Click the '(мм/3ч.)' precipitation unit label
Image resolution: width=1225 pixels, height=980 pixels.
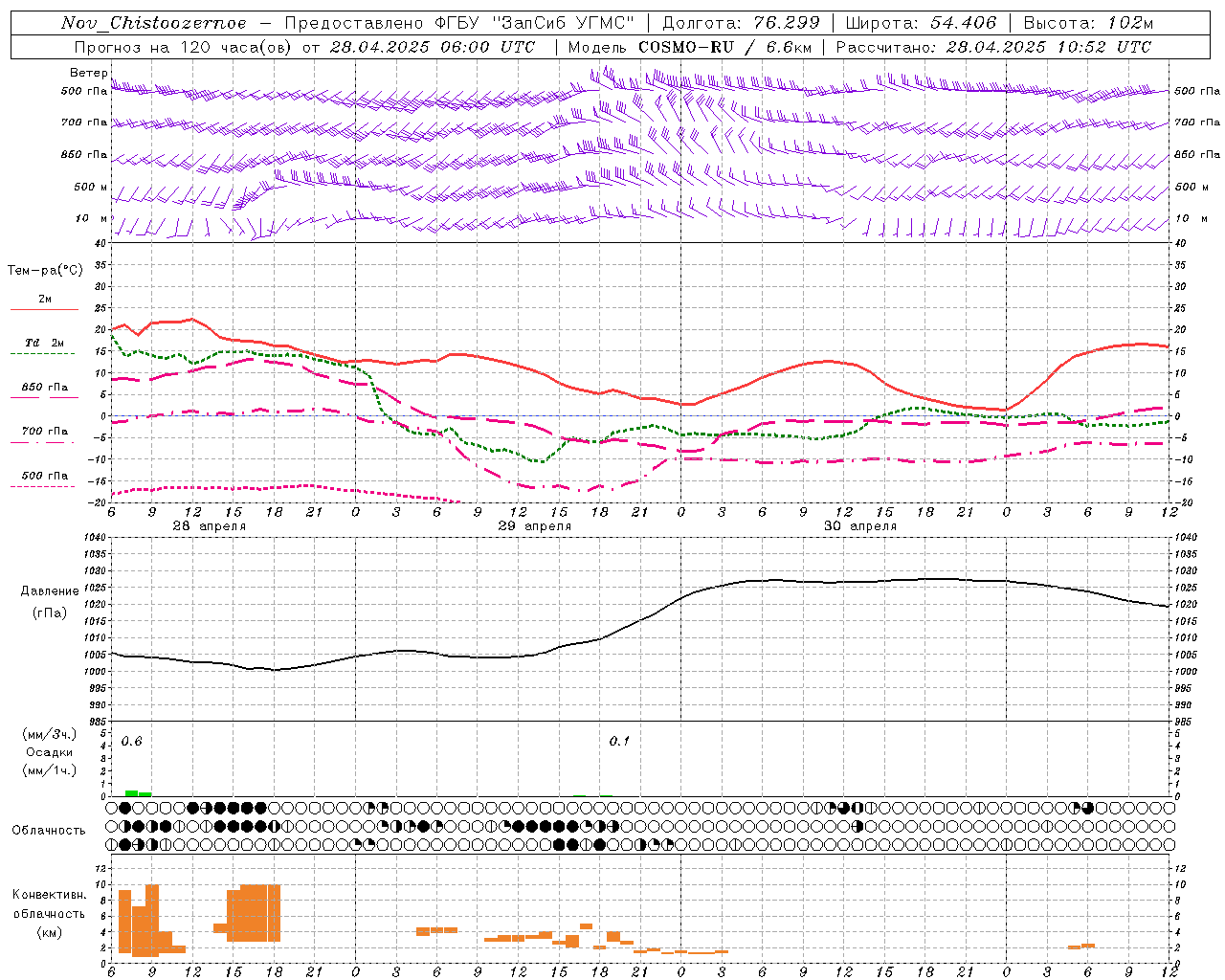(49, 734)
